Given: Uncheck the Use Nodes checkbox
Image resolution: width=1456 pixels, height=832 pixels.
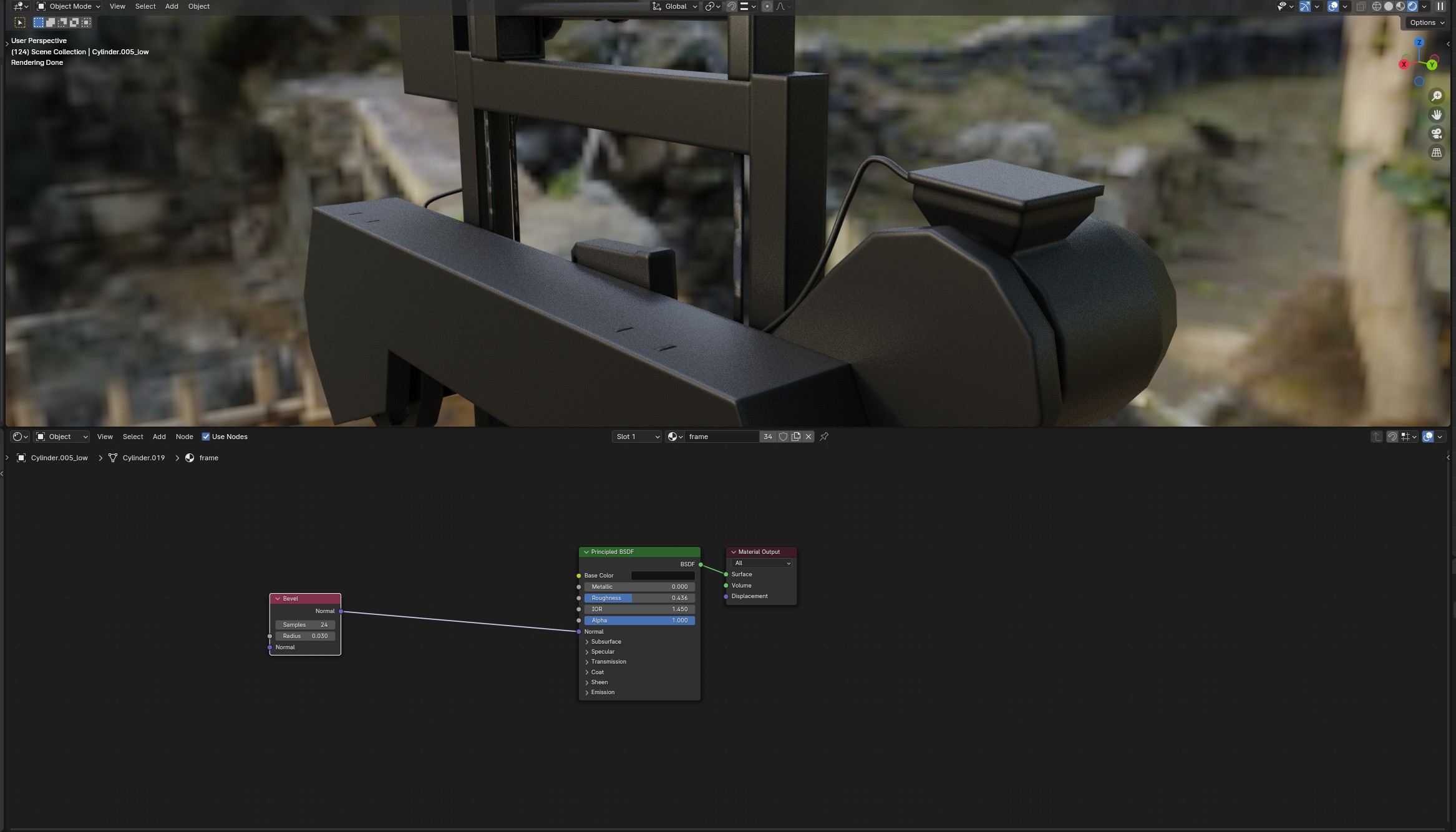Looking at the screenshot, I should click(x=206, y=437).
